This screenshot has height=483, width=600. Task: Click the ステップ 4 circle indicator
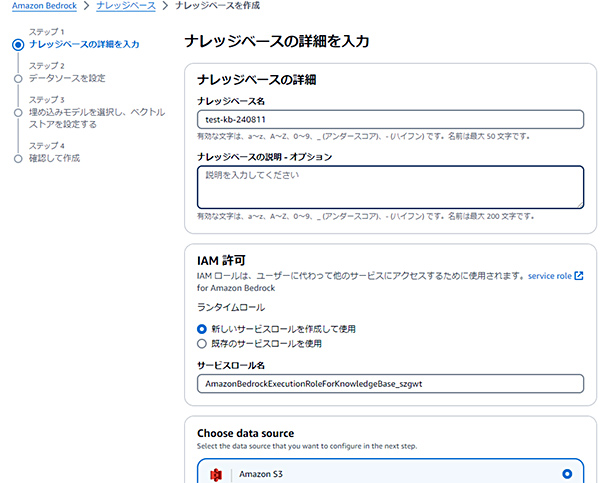[x=17, y=158]
